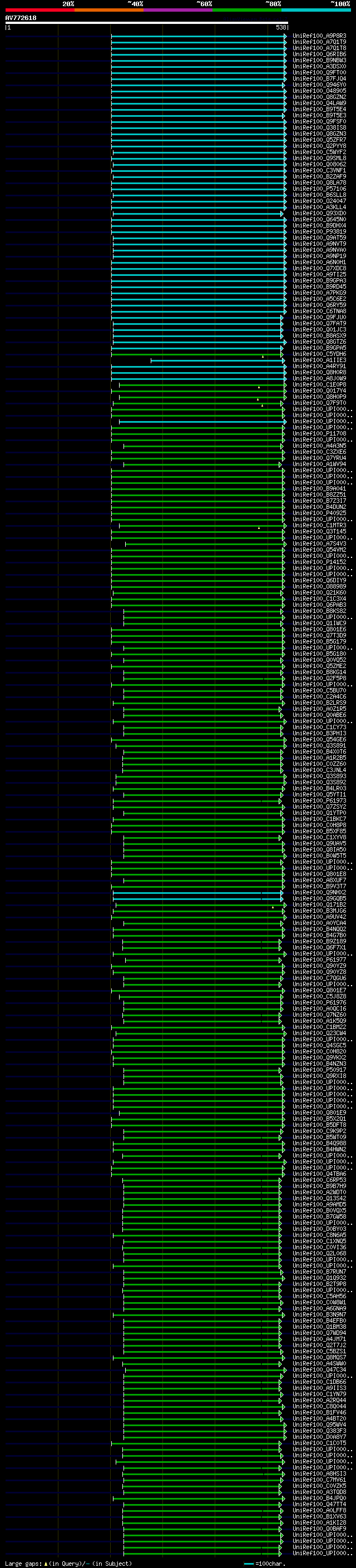
Task: Click the orange ~40% identity color segment
Action: point(109,10)
